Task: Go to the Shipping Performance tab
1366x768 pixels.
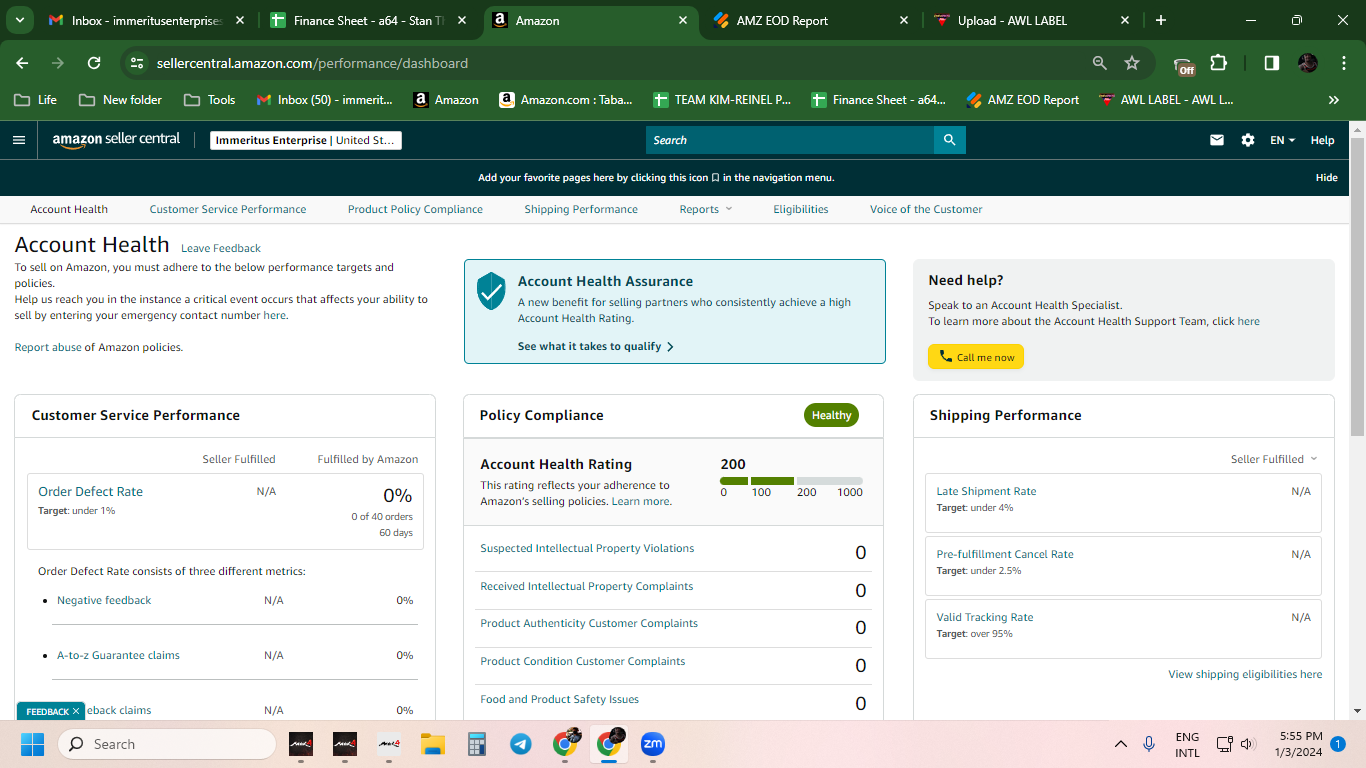Action: click(581, 209)
